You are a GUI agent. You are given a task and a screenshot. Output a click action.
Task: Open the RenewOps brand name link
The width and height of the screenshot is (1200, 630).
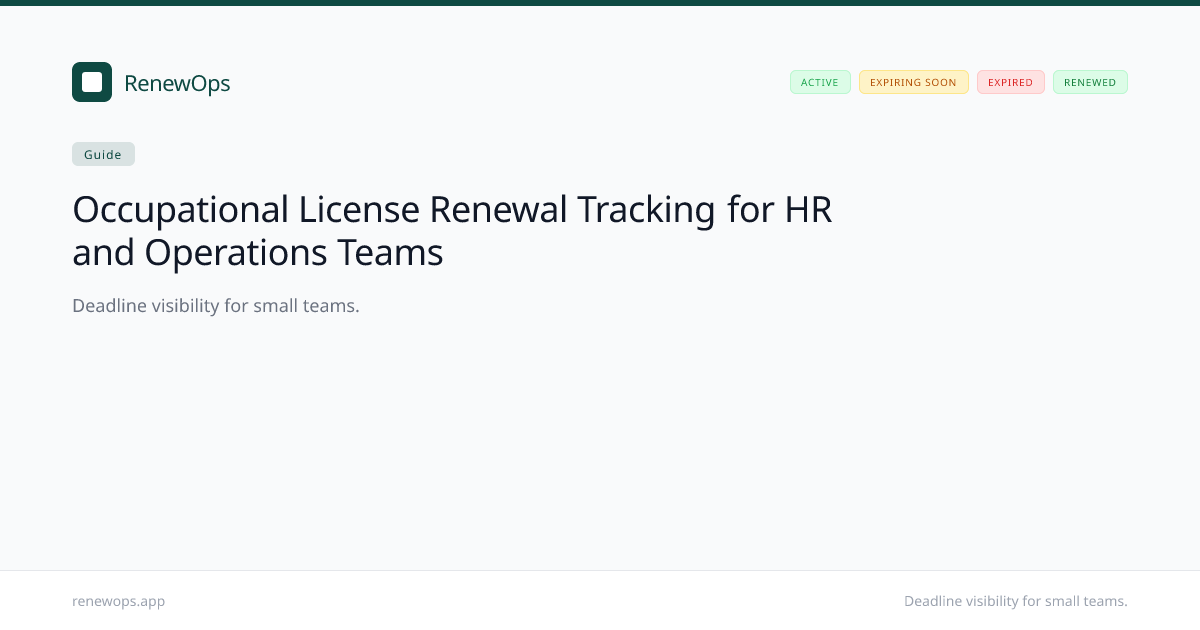coord(177,83)
